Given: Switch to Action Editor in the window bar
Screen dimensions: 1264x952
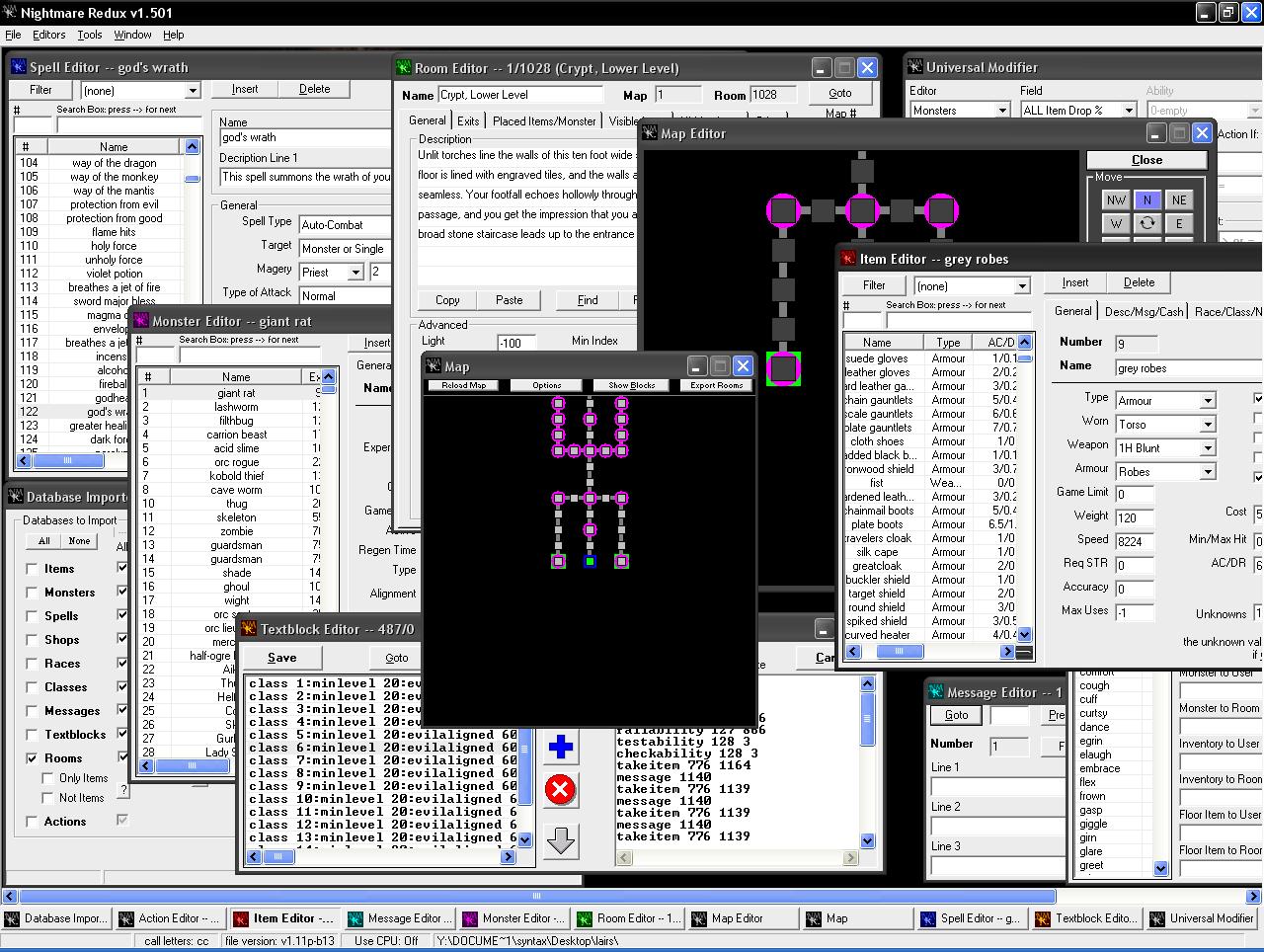Looking at the screenshot, I should [171, 918].
